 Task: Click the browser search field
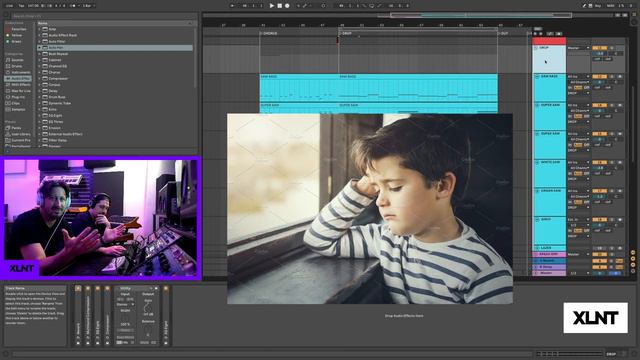(104, 16)
